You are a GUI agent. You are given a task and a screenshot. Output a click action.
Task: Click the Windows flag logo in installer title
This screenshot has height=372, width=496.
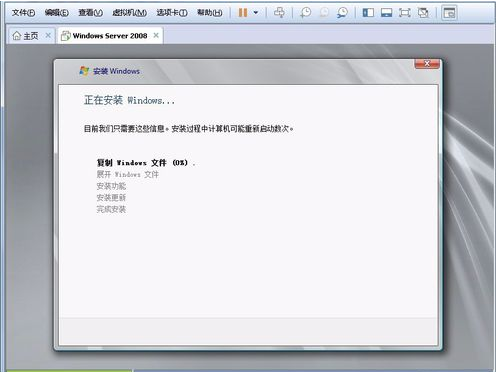pos(84,71)
